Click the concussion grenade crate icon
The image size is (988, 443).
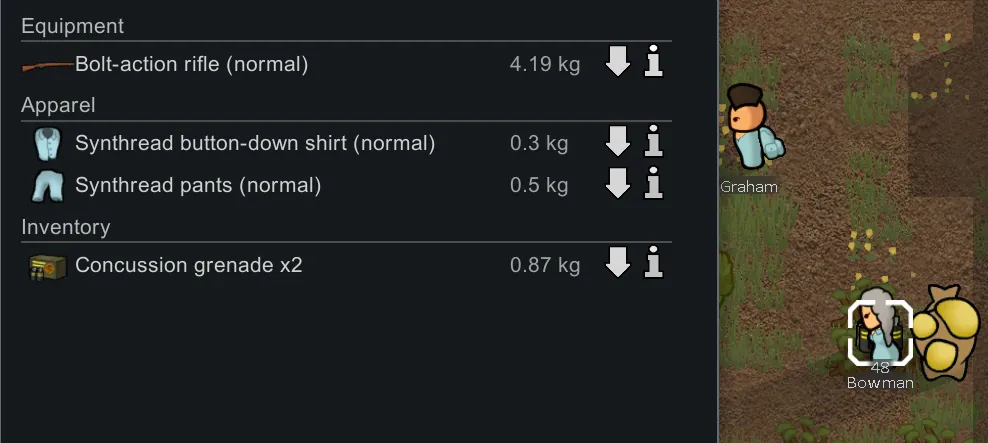[47, 266]
